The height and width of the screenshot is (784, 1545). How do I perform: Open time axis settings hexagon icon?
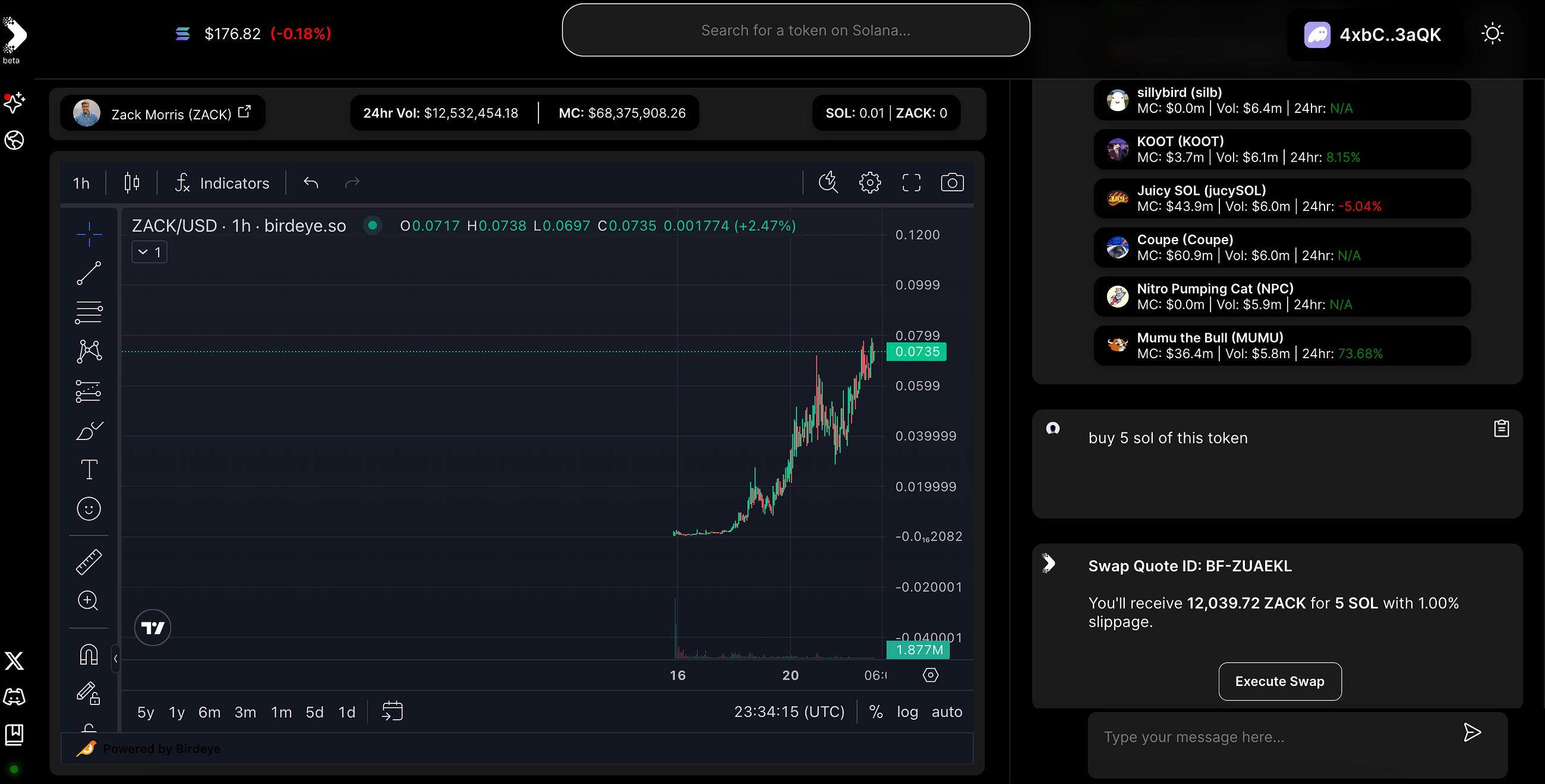tap(930, 675)
